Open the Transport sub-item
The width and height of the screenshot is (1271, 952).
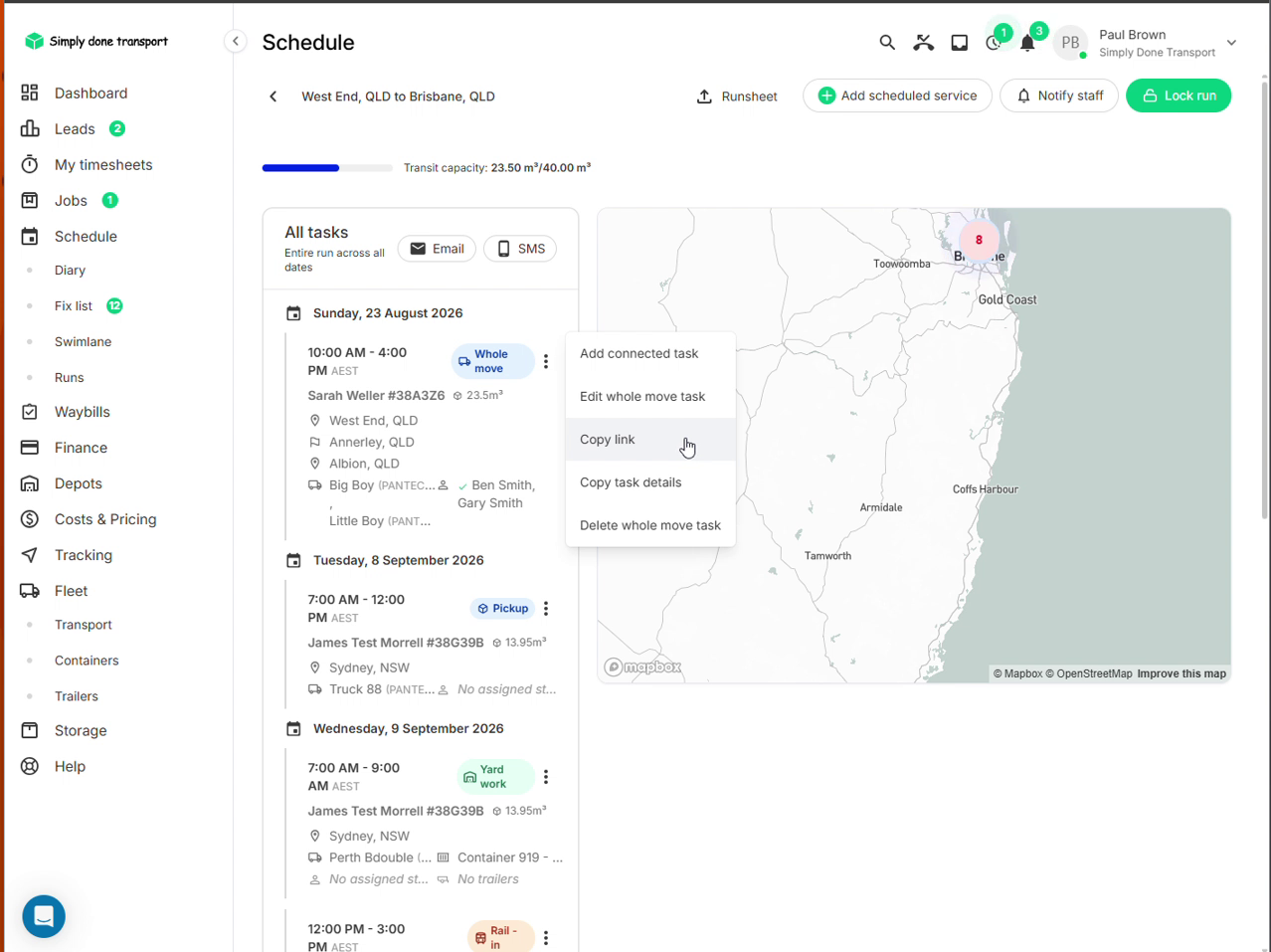(x=83, y=625)
